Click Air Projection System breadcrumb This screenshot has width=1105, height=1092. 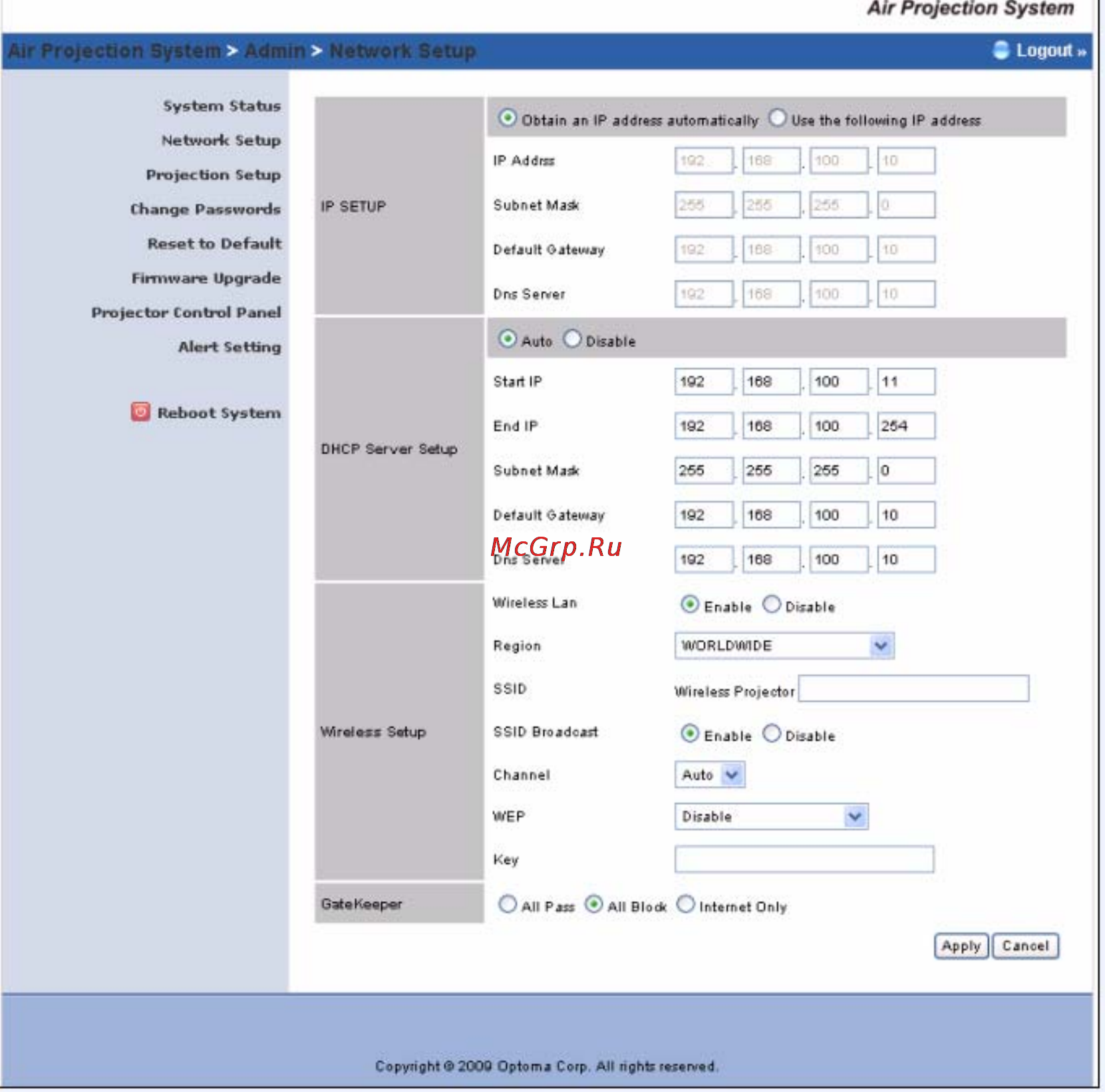click(x=114, y=51)
